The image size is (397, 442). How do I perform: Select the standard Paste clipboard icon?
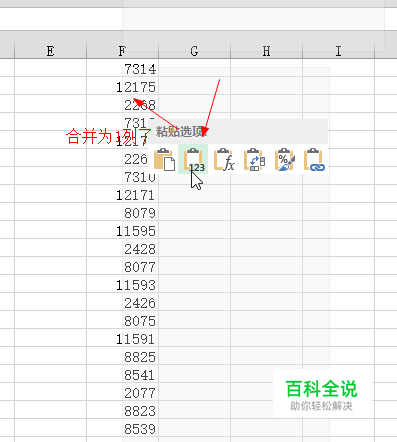click(164, 159)
